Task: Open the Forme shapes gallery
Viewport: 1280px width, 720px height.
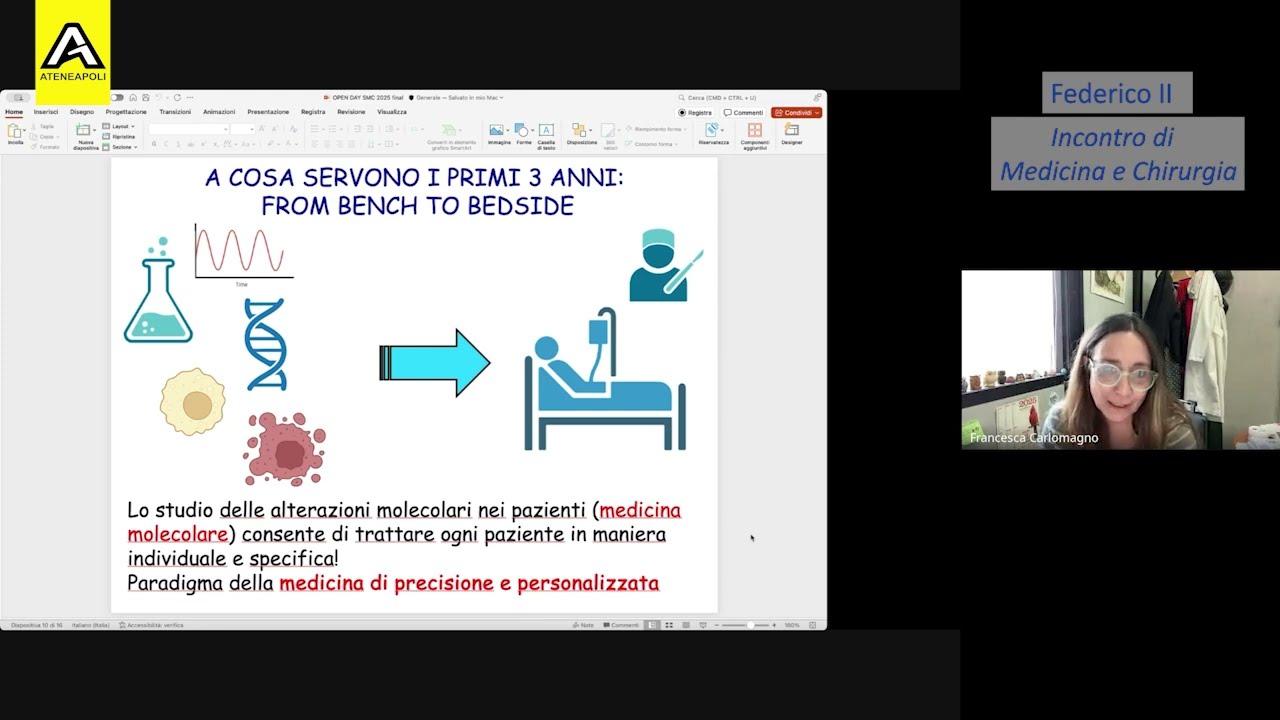Action: pos(522,130)
